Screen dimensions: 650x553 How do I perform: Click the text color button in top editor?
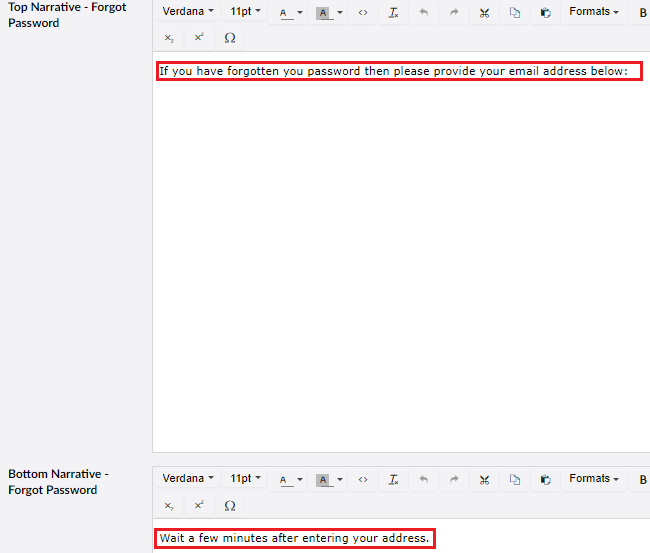point(285,13)
